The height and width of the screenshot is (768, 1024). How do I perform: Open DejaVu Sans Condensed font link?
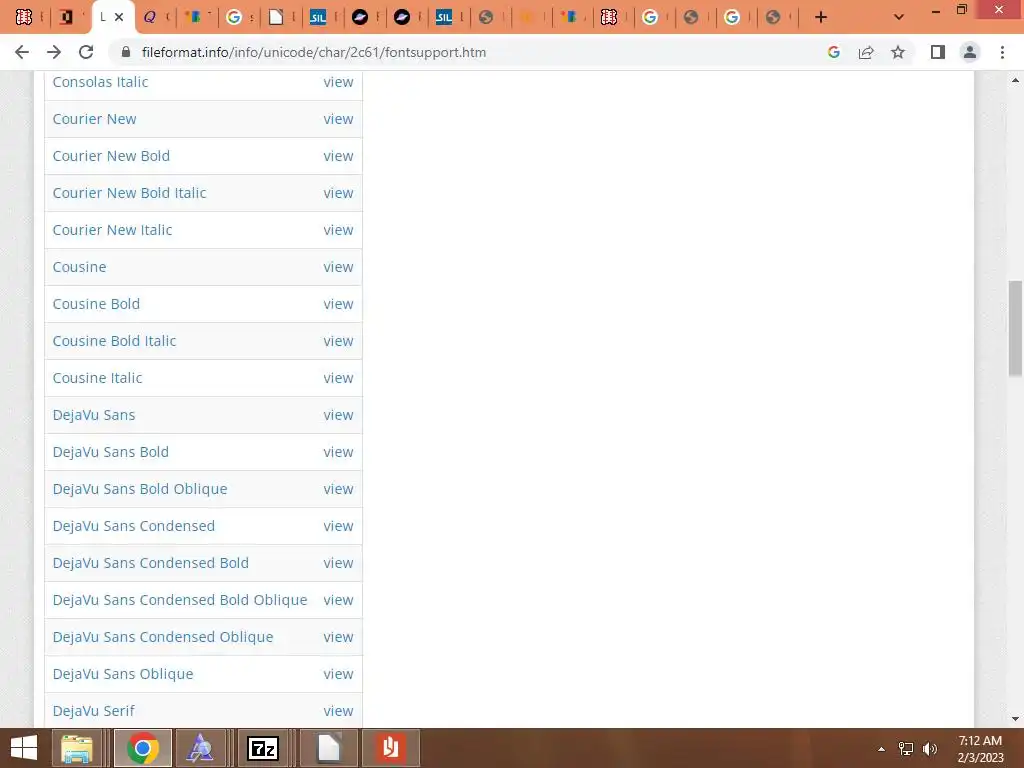(x=134, y=526)
